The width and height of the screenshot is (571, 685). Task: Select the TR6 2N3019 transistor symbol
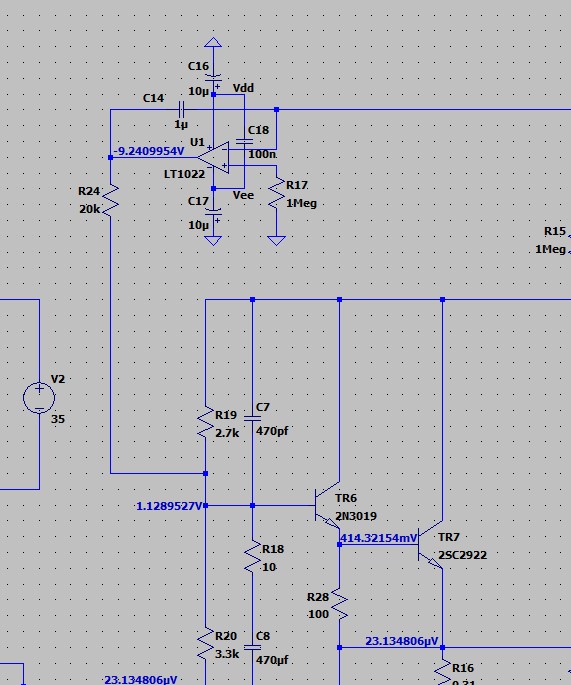point(327,505)
